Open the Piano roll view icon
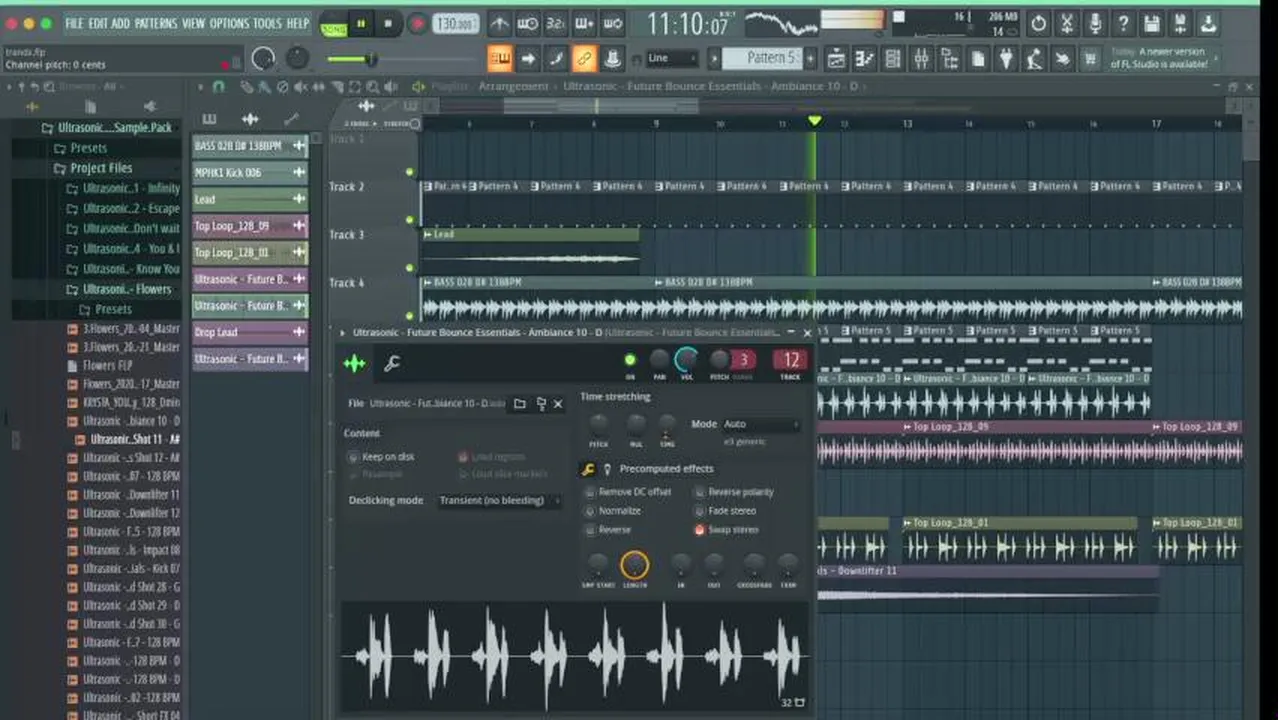The width and height of the screenshot is (1278, 720). coord(865,59)
